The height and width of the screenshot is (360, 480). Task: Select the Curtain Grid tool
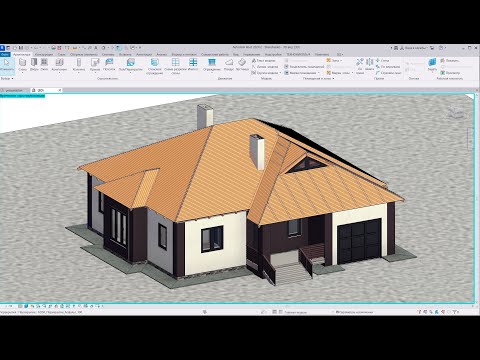[x=175, y=66]
